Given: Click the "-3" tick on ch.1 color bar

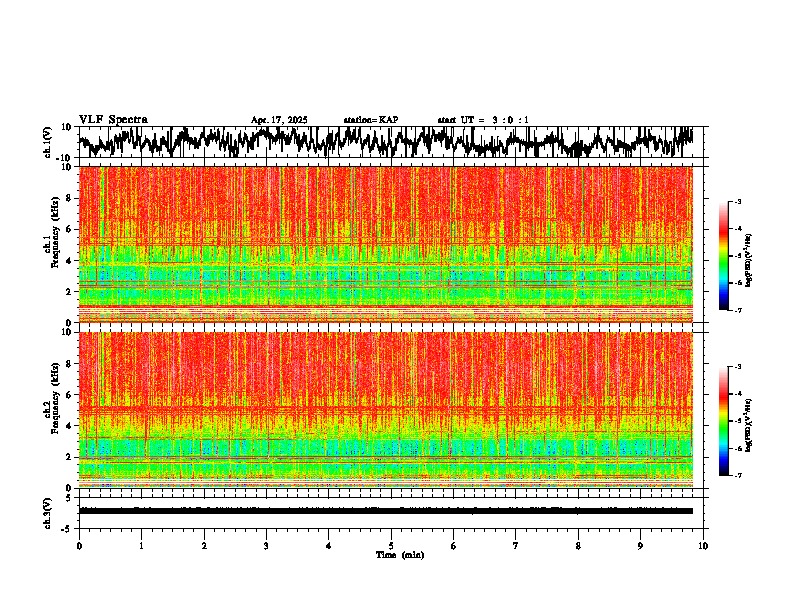Looking at the screenshot, I should (738, 201).
